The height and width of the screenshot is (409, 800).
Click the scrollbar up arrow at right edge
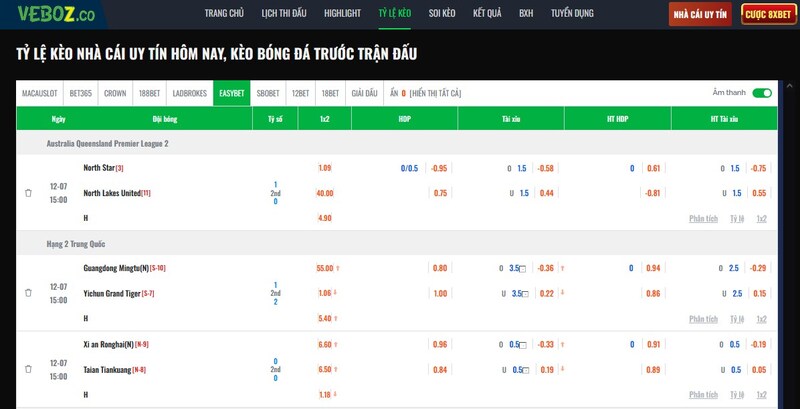[790, 86]
